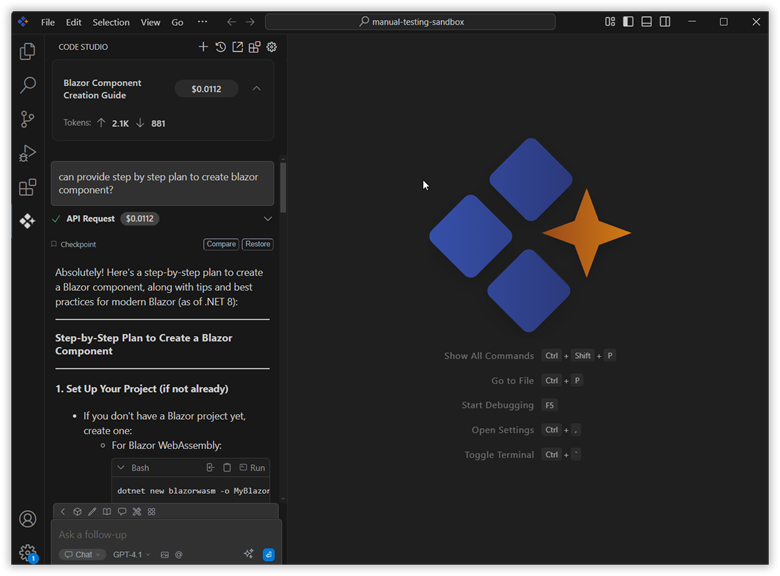Pop out Code Studio in a new window
Screen dimensions: 780x576
coord(237,47)
